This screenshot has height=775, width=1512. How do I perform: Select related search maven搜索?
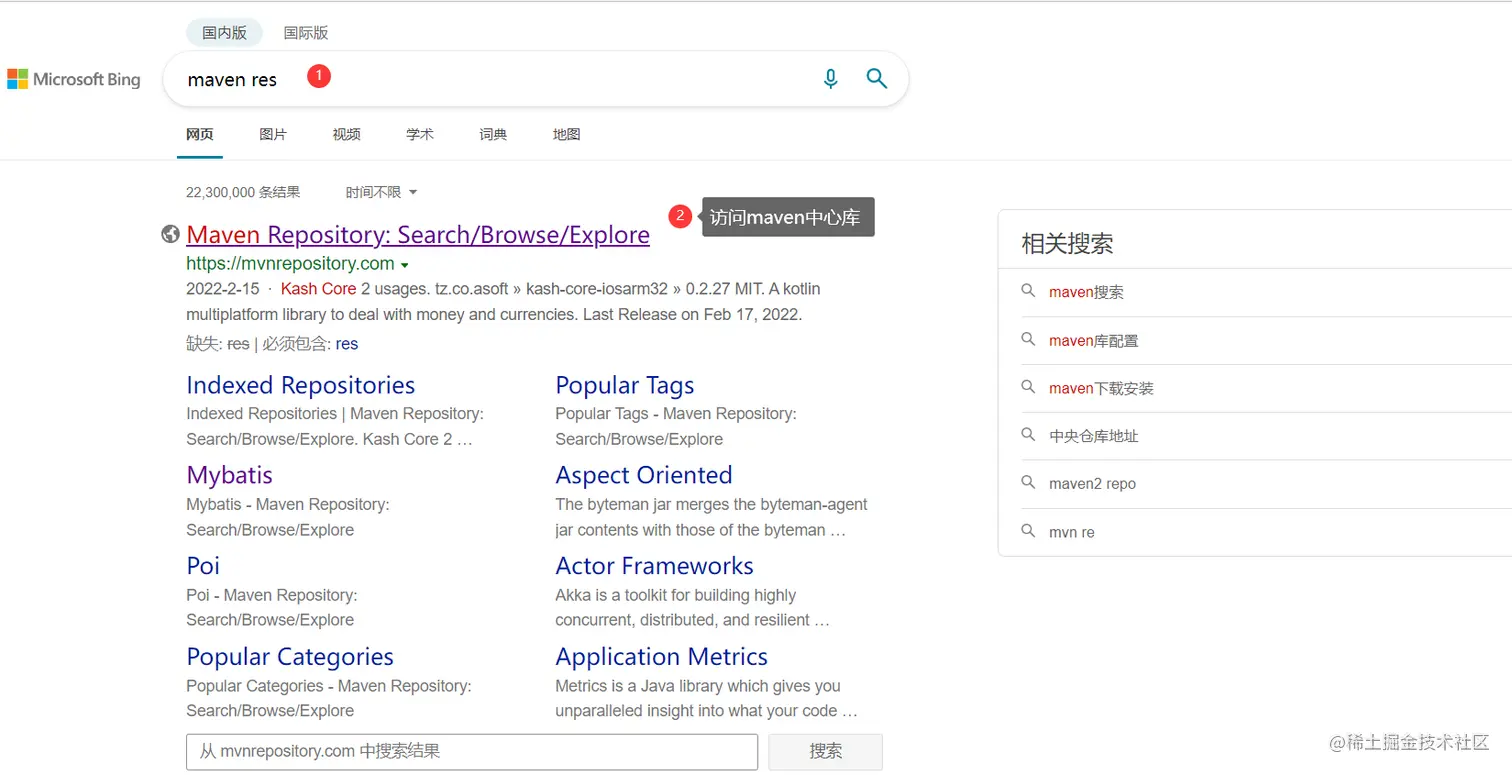[x=1086, y=292]
